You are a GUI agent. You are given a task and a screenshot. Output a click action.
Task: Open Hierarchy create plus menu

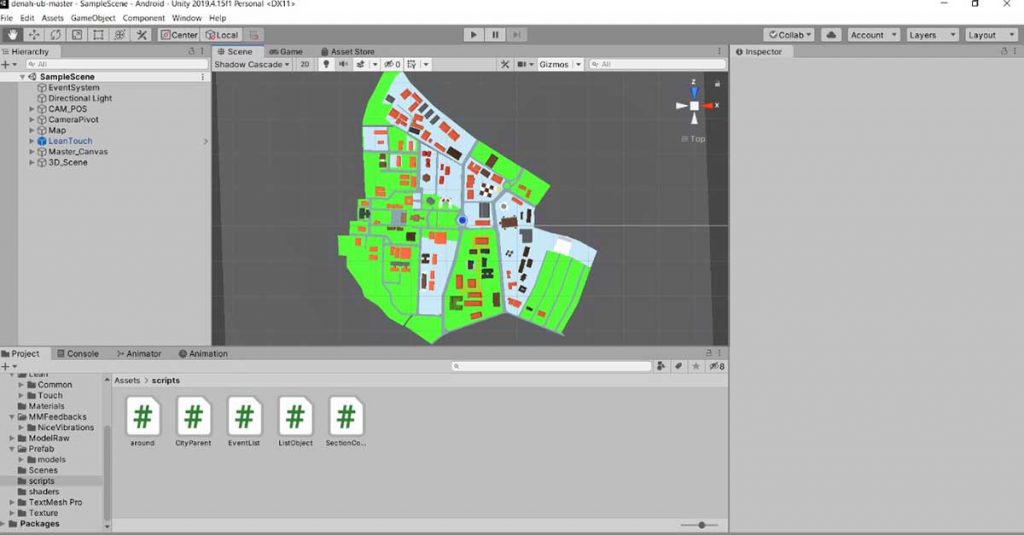pyautogui.click(x=8, y=65)
